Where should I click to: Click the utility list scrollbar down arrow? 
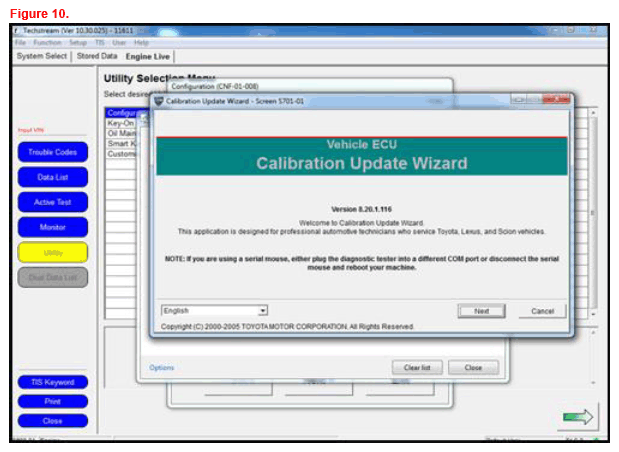pos(593,314)
